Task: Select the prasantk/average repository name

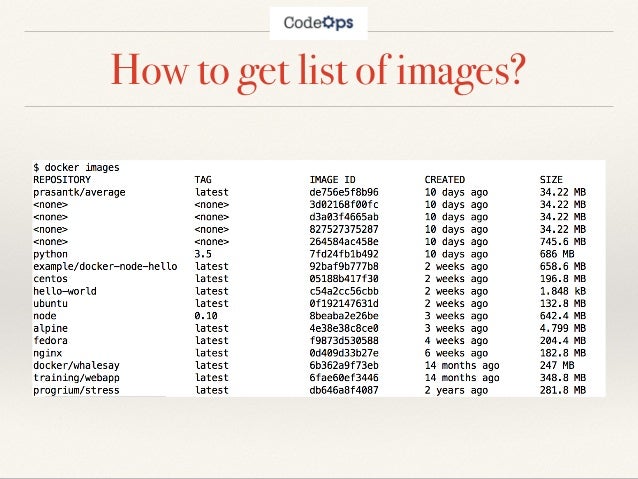Action: point(79,192)
